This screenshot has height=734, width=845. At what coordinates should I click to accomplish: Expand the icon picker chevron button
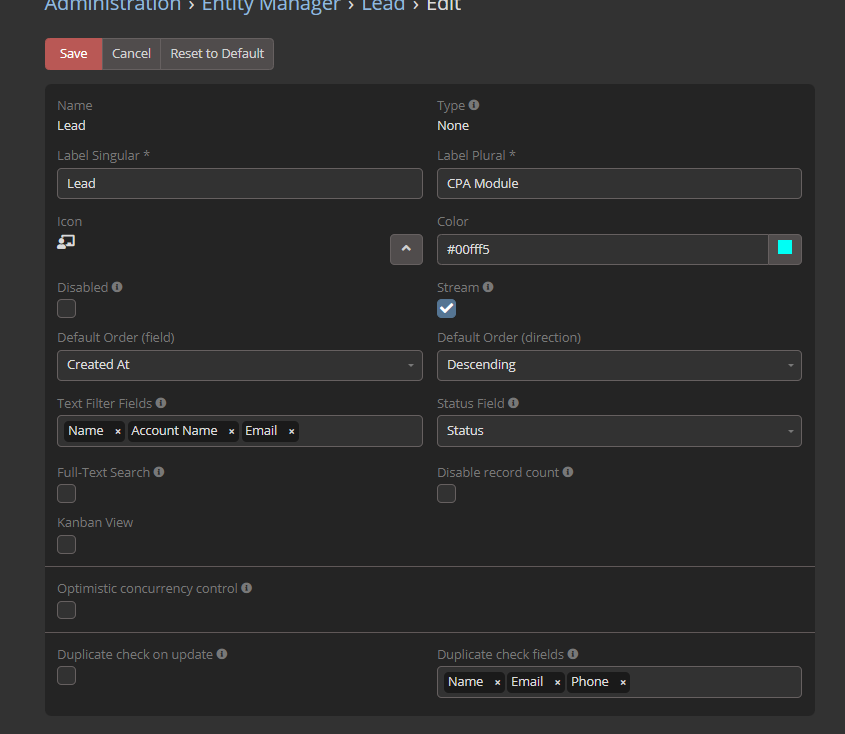406,250
